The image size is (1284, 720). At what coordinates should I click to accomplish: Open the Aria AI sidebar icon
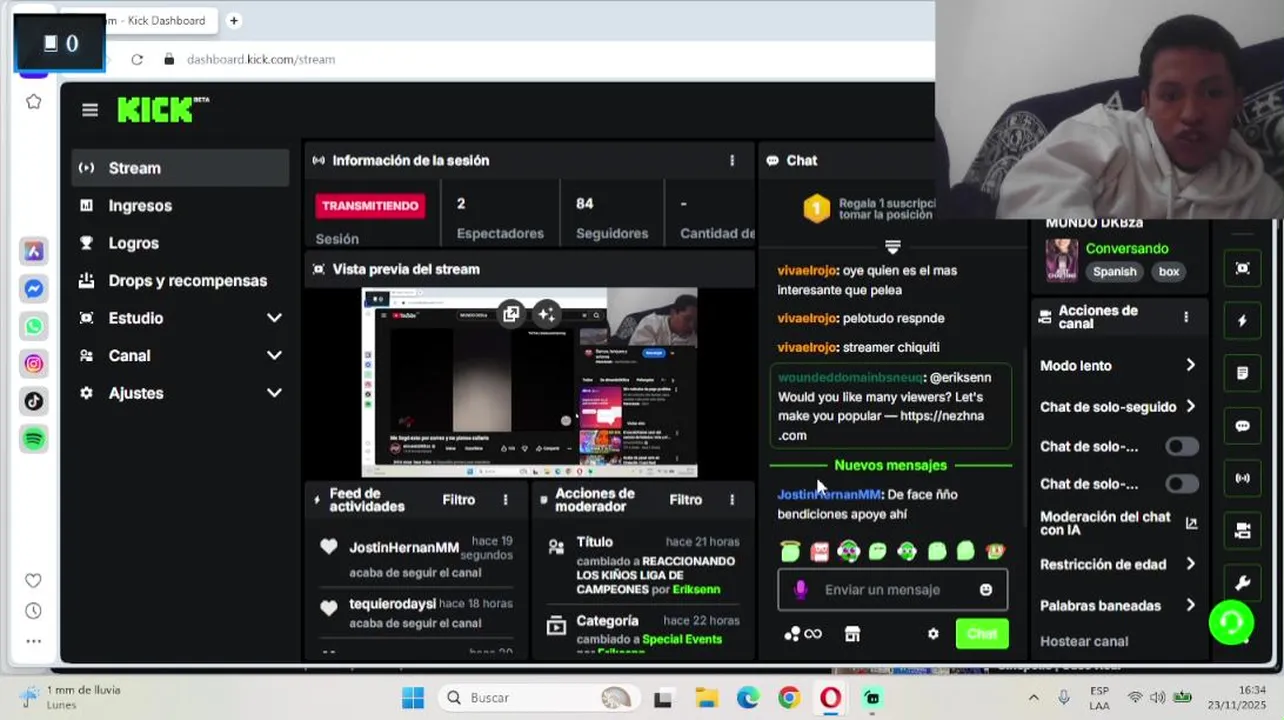tap(34, 251)
